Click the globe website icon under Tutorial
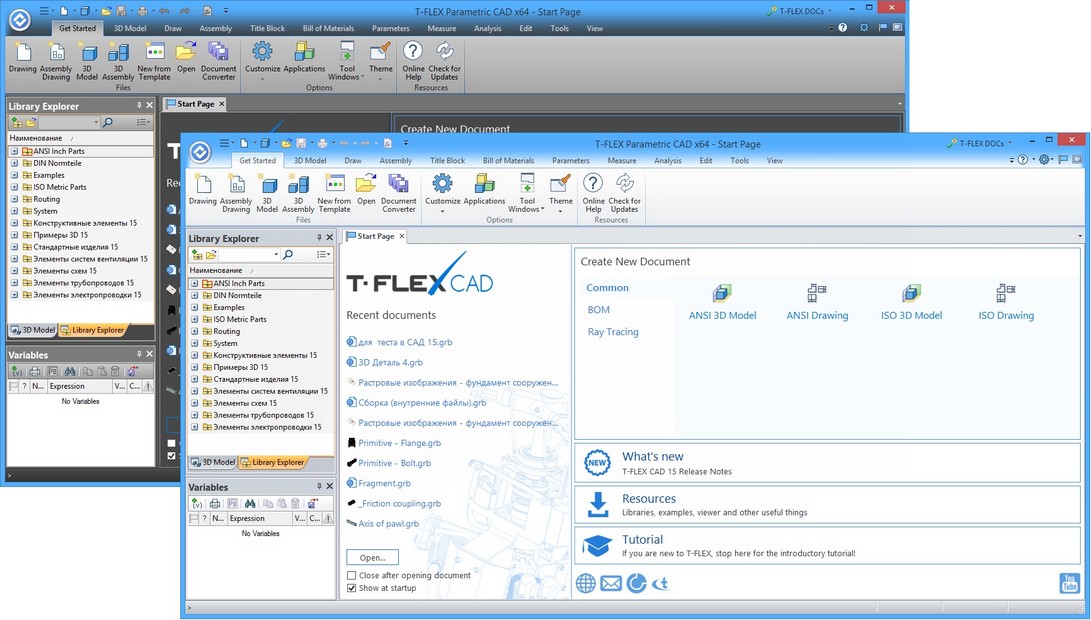1091x620 pixels. click(x=585, y=583)
